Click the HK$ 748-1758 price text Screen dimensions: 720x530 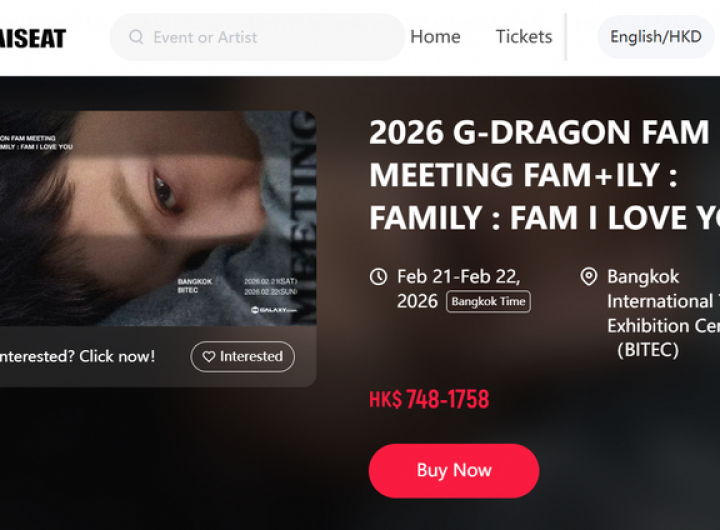[x=429, y=400]
